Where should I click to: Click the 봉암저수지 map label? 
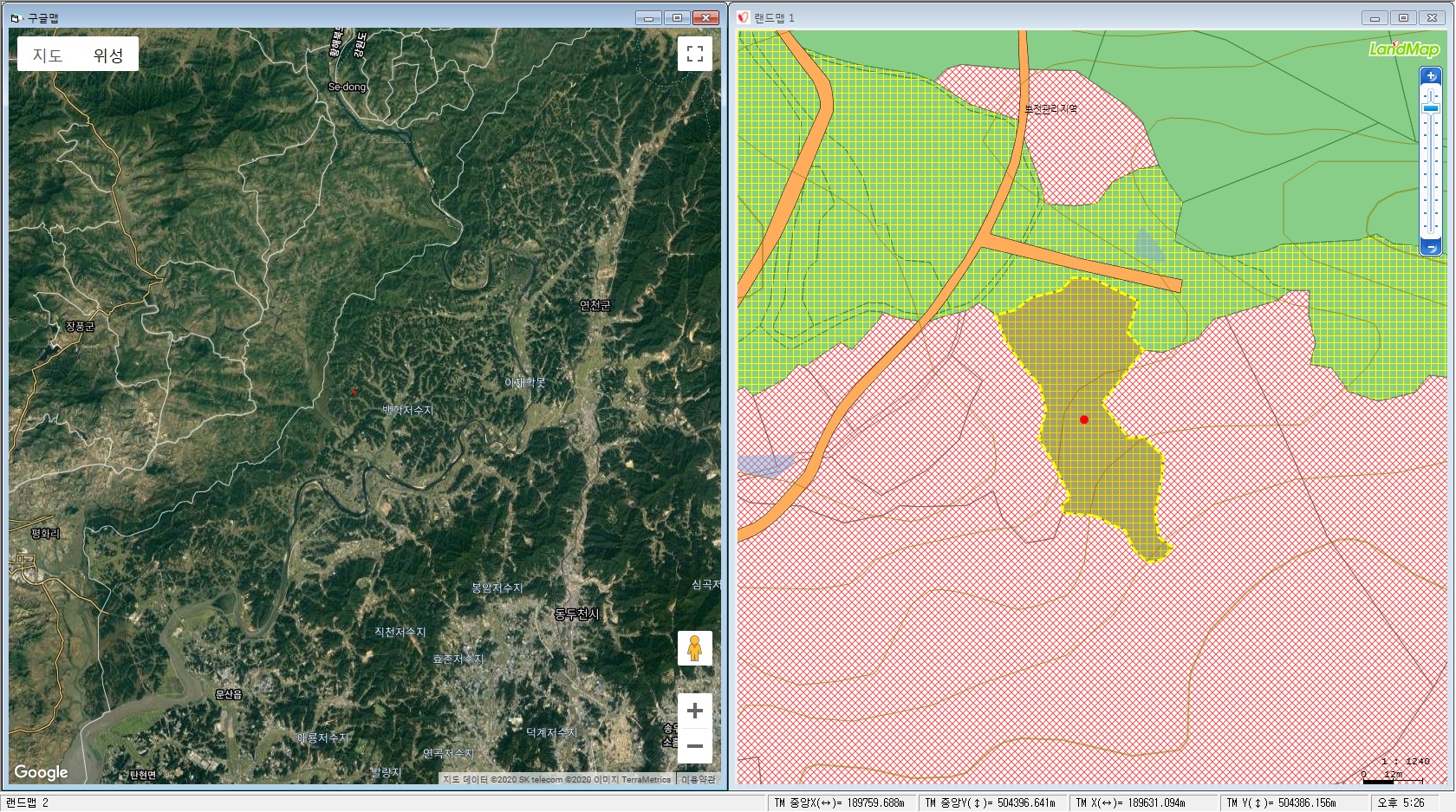(x=497, y=588)
